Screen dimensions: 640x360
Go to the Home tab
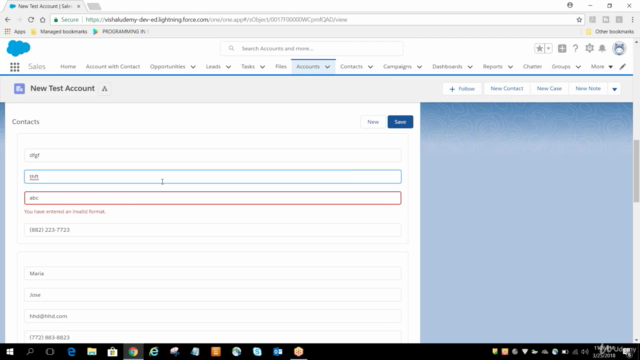pos(68,67)
